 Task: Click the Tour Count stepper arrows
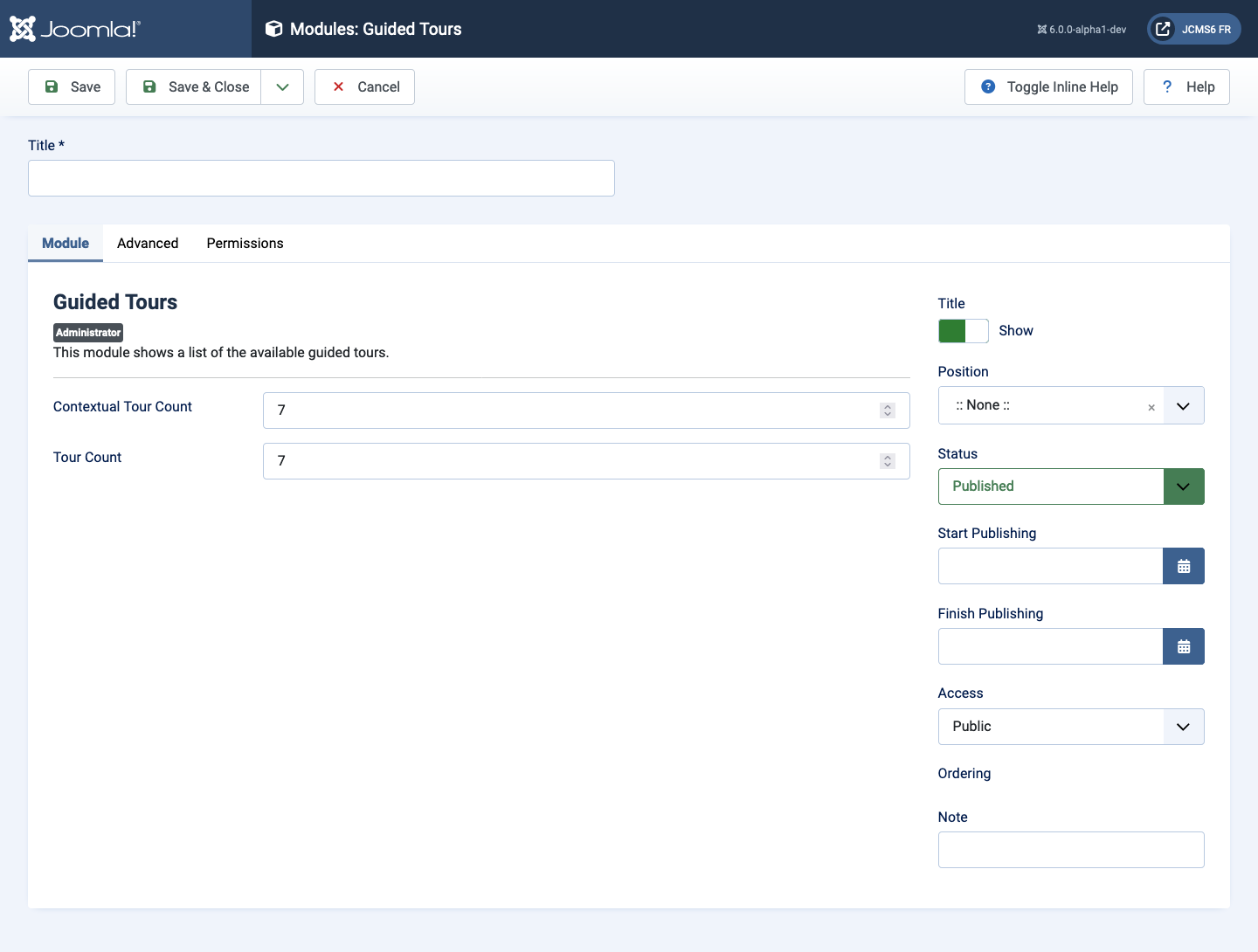coord(888,461)
